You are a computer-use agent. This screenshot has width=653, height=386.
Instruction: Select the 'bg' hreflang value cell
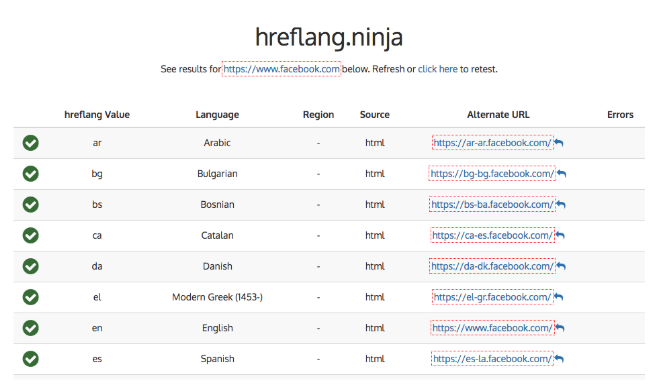pyautogui.click(x=97, y=174)
